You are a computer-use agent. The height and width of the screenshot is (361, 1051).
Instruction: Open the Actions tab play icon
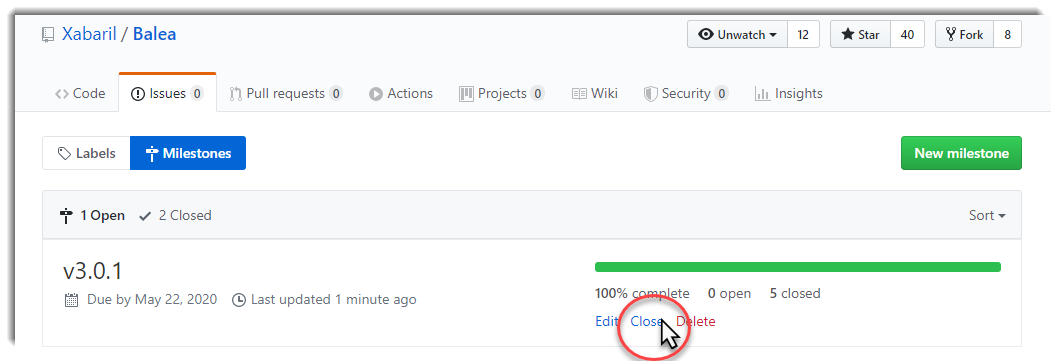point(376,94)
